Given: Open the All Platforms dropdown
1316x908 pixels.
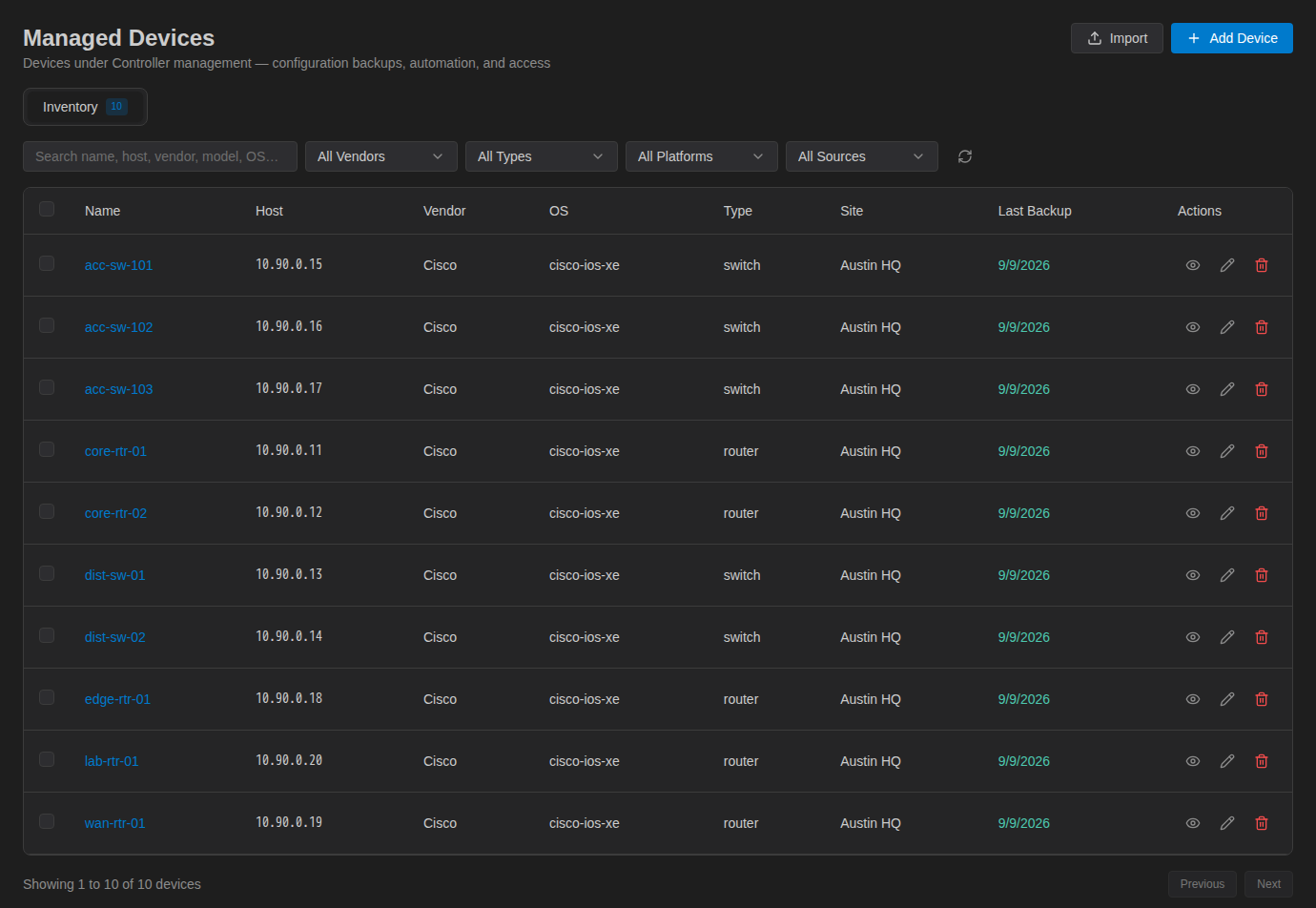Looking at the screenshot, I should point(702,156).
